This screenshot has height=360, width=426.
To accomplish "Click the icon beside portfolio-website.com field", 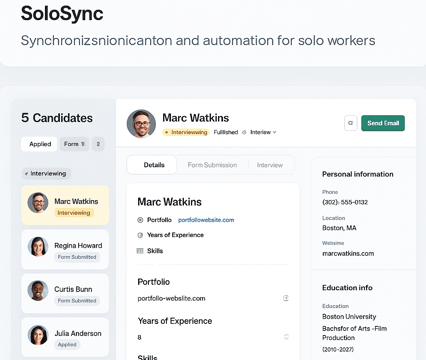I will point(286,298).
